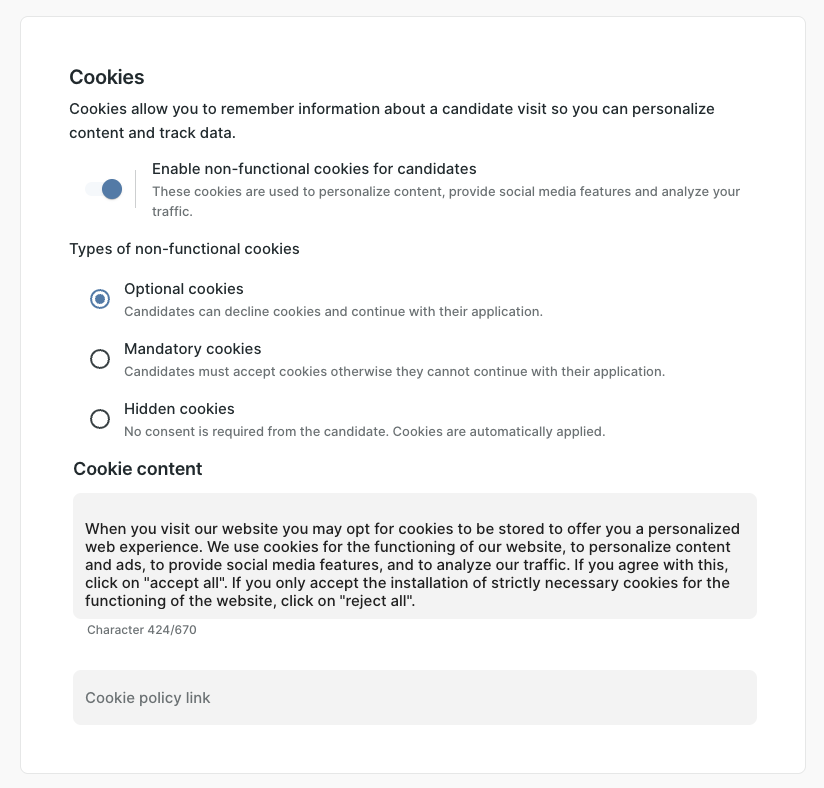824x788 pixels.
Task: Click 'No consent is required' description
Action: click(364, 432)
